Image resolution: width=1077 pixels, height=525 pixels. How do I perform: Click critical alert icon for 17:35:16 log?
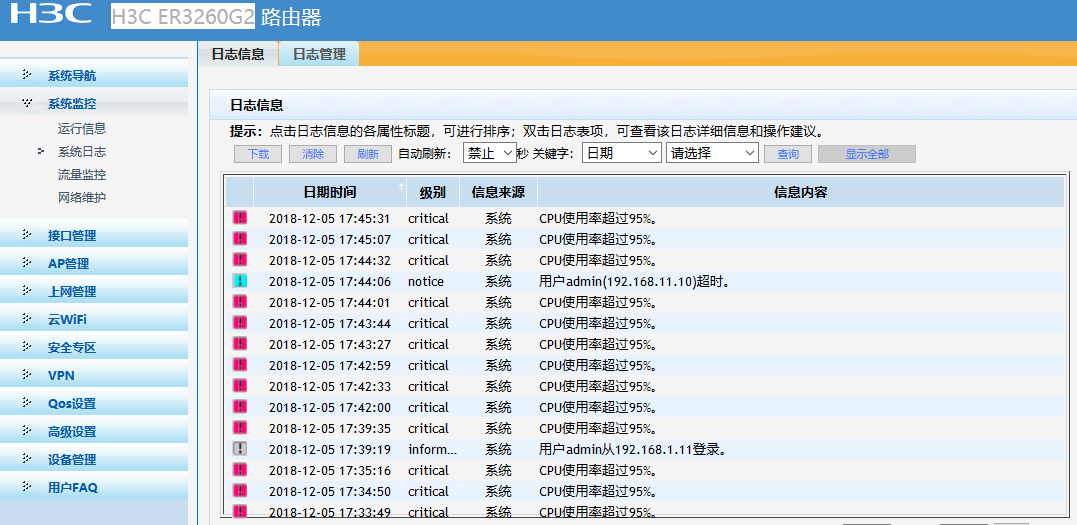pyautogui.click(x=240, y=469)
